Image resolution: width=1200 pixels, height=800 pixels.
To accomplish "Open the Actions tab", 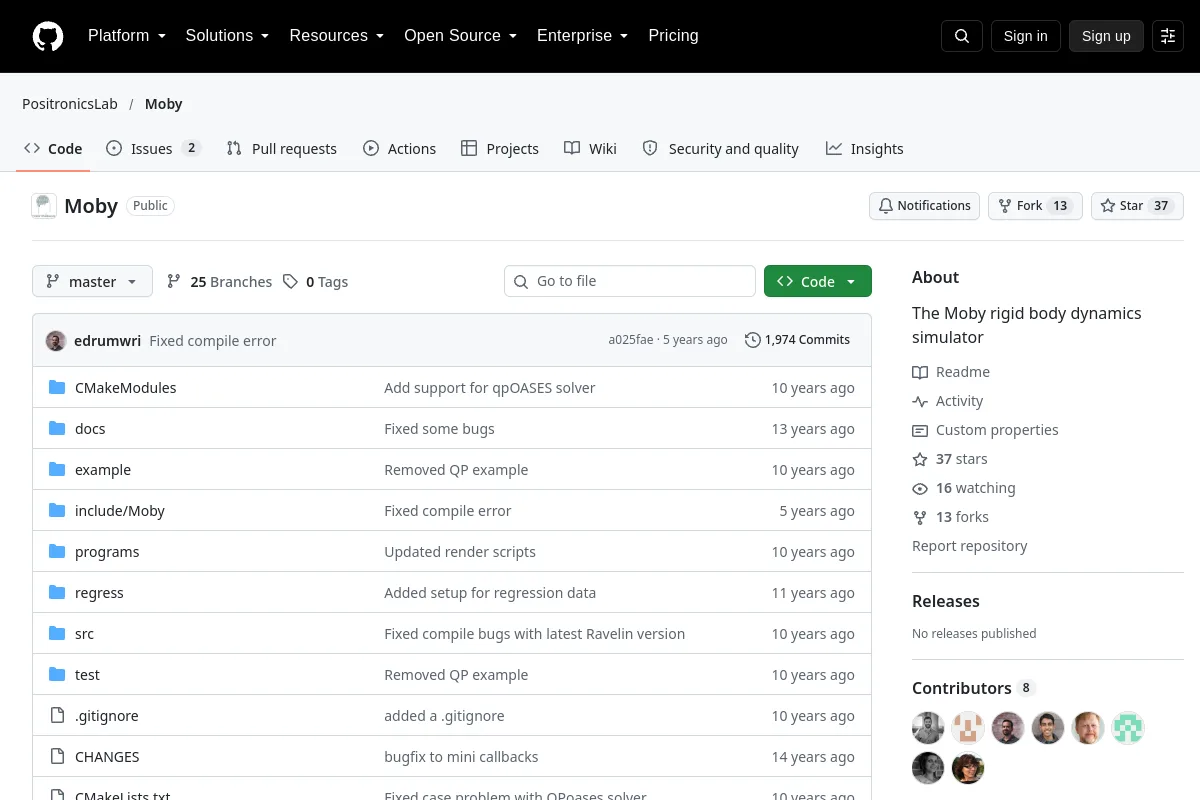I will pos(399,148).
